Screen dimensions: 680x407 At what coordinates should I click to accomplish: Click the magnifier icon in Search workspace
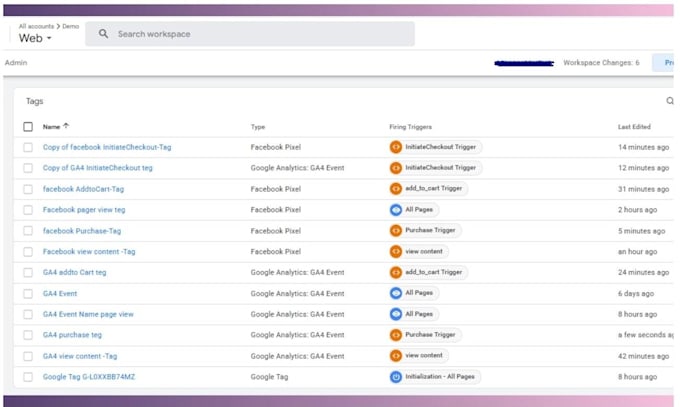tap(103, 33)
